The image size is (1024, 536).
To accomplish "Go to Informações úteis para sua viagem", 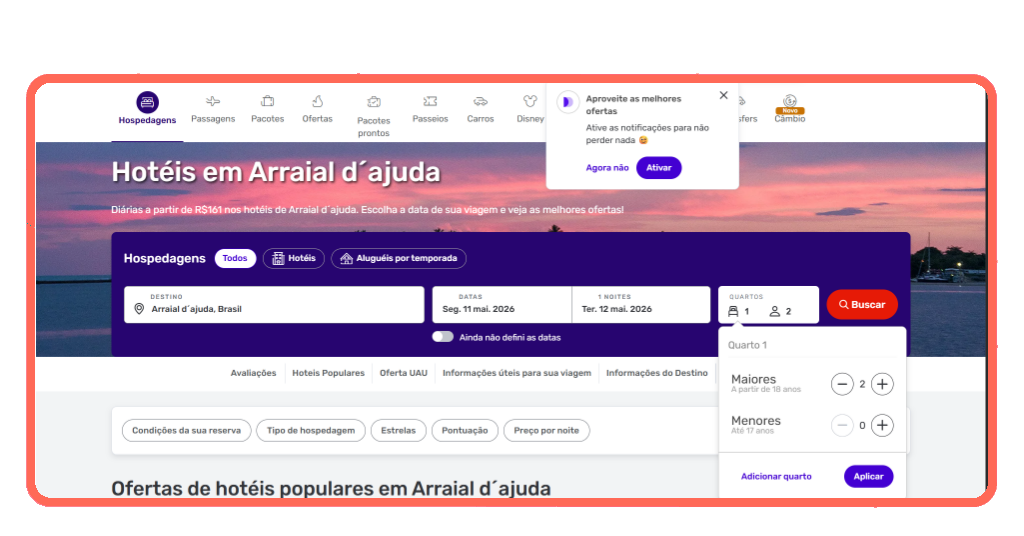I will (x=517, y=373).
